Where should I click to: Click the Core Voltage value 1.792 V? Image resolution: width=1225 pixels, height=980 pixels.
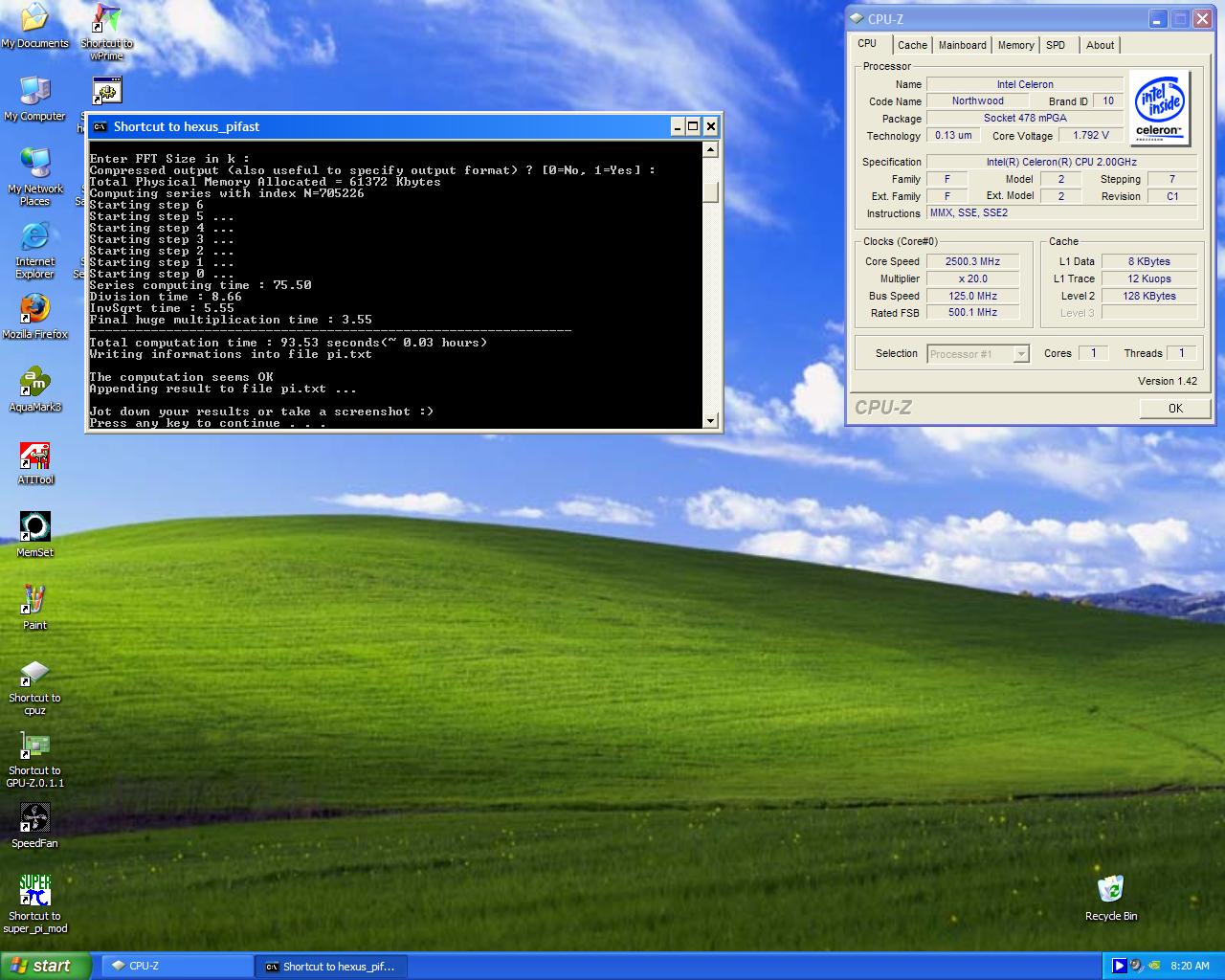[x=1091, y=135]
